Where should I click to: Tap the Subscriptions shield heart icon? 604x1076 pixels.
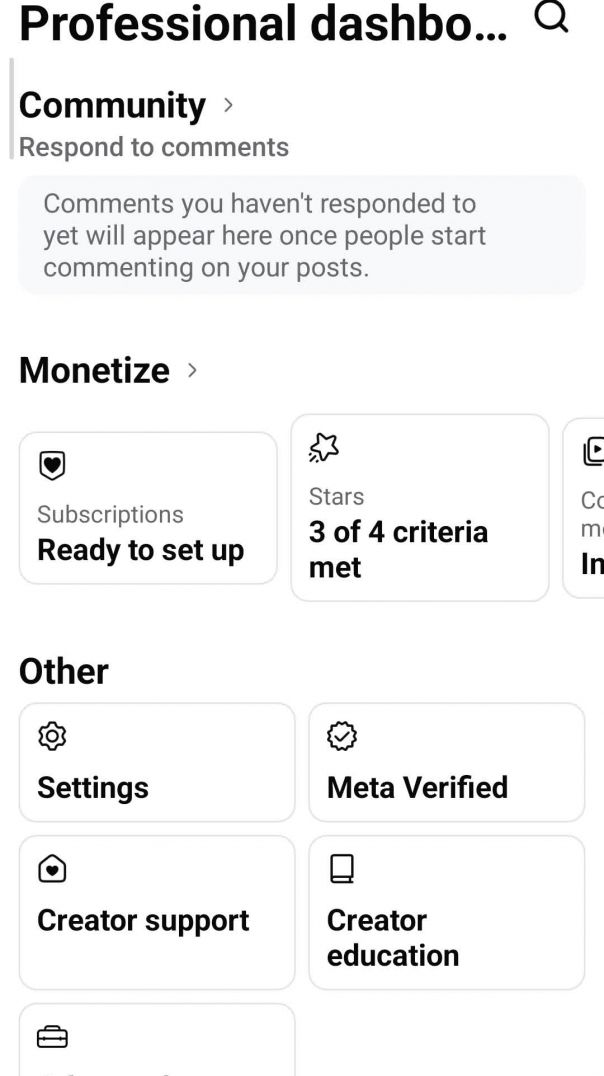click(x=52, y=465)
